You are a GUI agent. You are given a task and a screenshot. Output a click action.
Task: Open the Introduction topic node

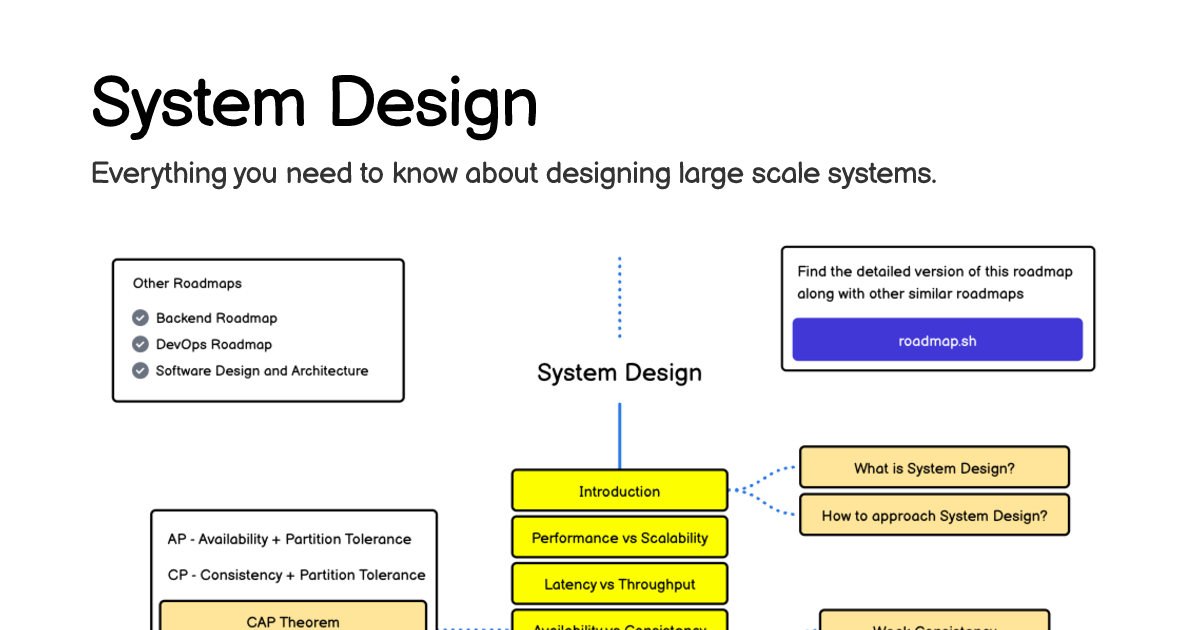pyautogui.click(x=619, y=490)
